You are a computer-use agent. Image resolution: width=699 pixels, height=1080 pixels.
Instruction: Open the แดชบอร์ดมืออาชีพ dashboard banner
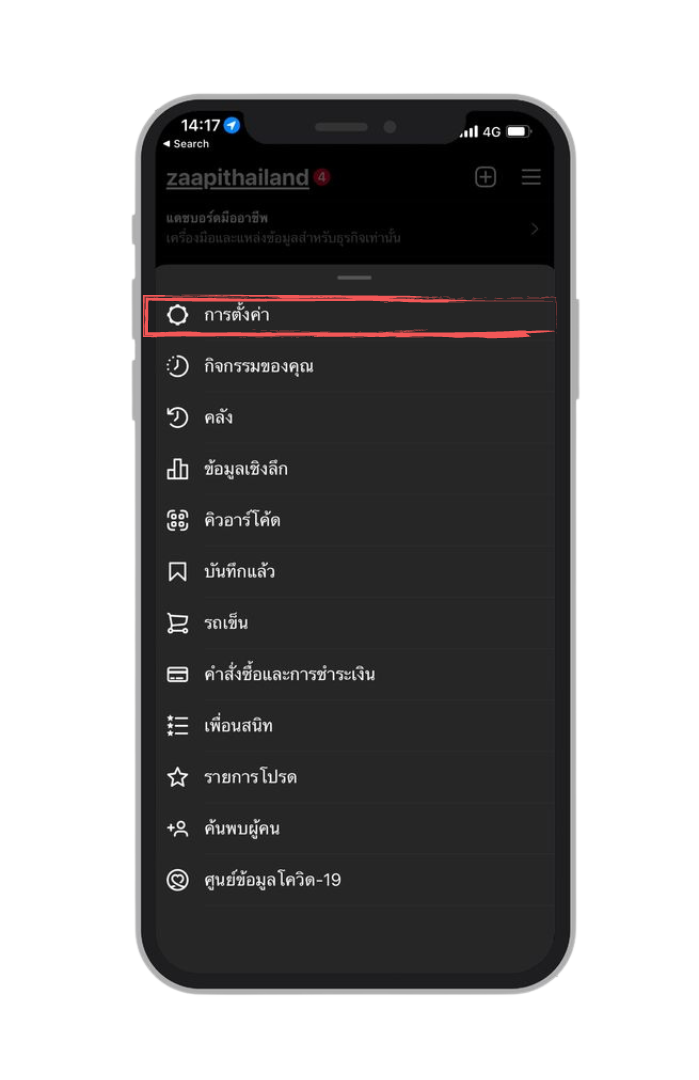coord(351,228)
